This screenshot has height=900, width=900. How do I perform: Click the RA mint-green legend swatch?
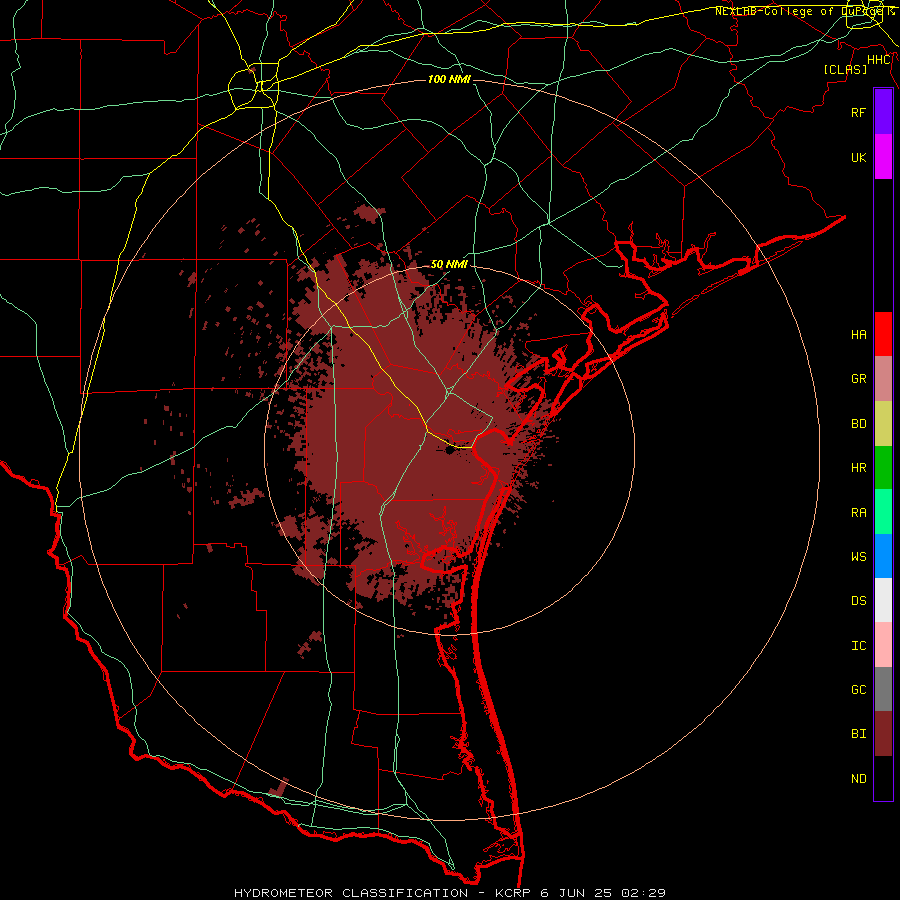[x=883, y=512]
